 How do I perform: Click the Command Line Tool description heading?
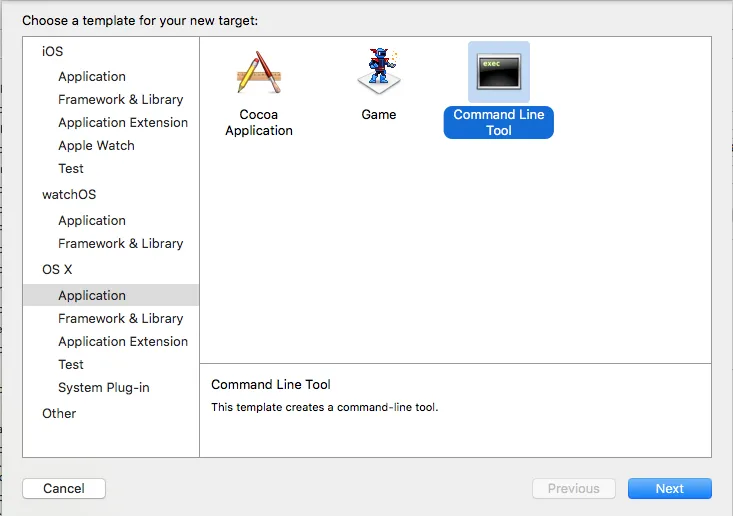[x=271, y=384]
